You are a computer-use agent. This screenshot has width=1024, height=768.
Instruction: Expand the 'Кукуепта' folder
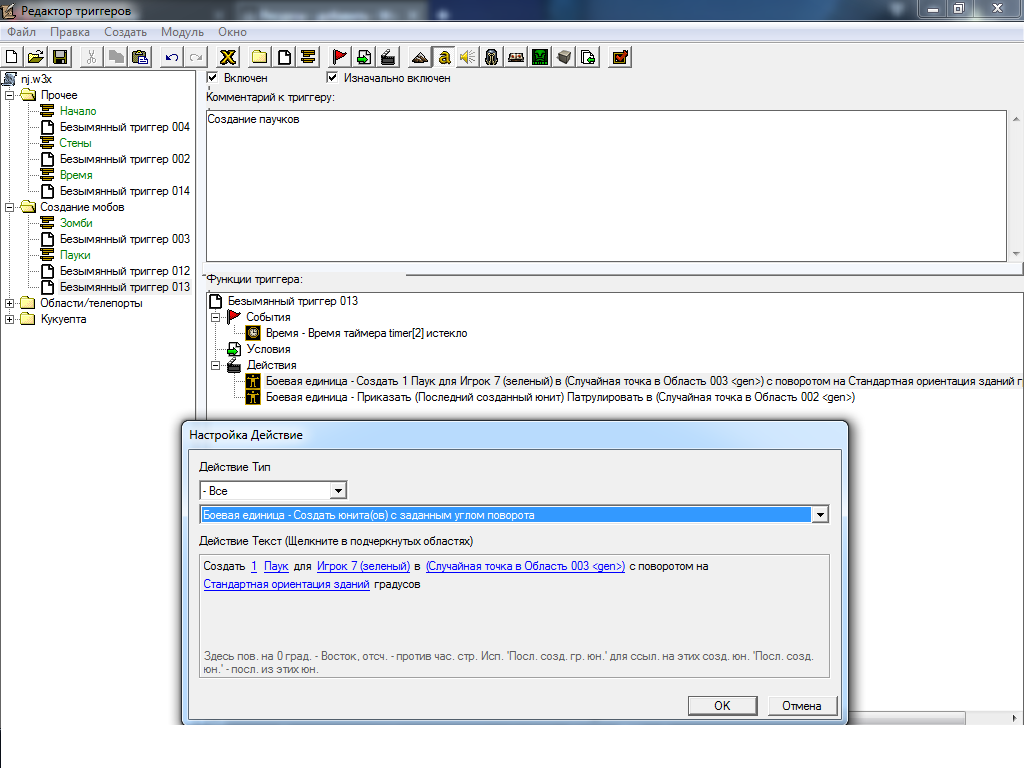pyautogui.click(x=9, y=319)
